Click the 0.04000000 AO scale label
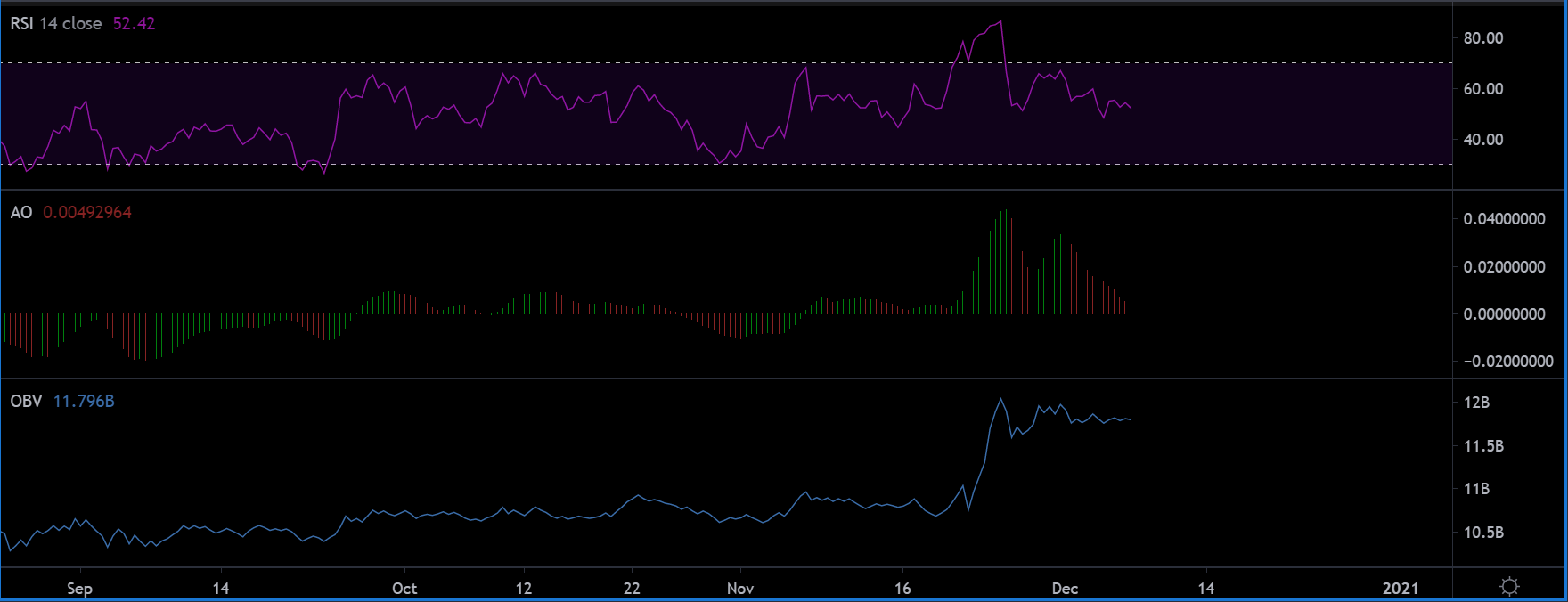 tap(1505, 219)
